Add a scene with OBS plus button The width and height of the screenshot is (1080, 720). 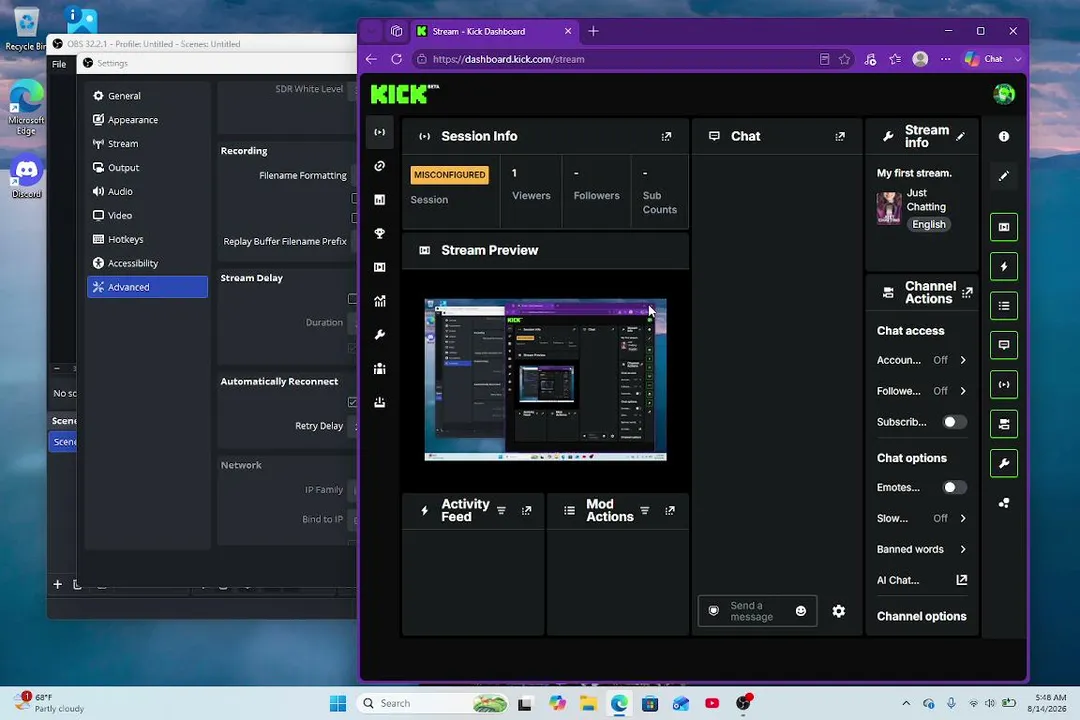click(x=57, y=584)
